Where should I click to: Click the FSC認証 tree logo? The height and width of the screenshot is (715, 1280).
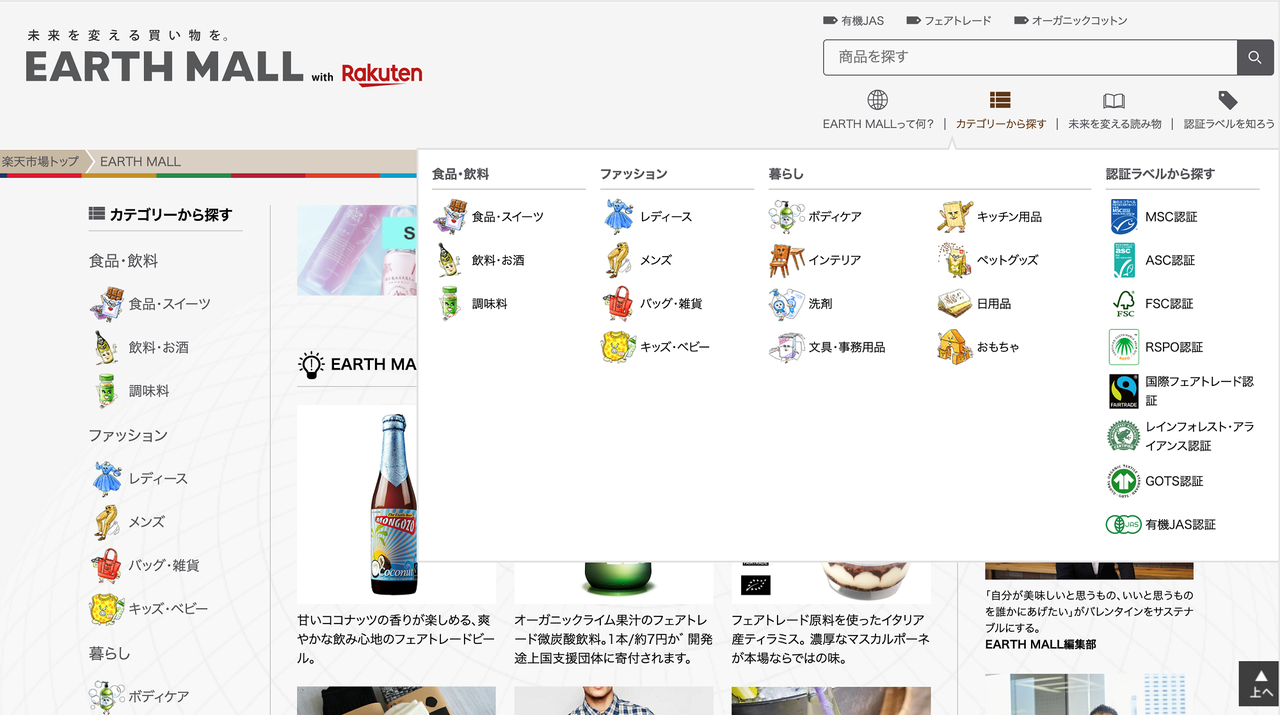click(1124, 303)
